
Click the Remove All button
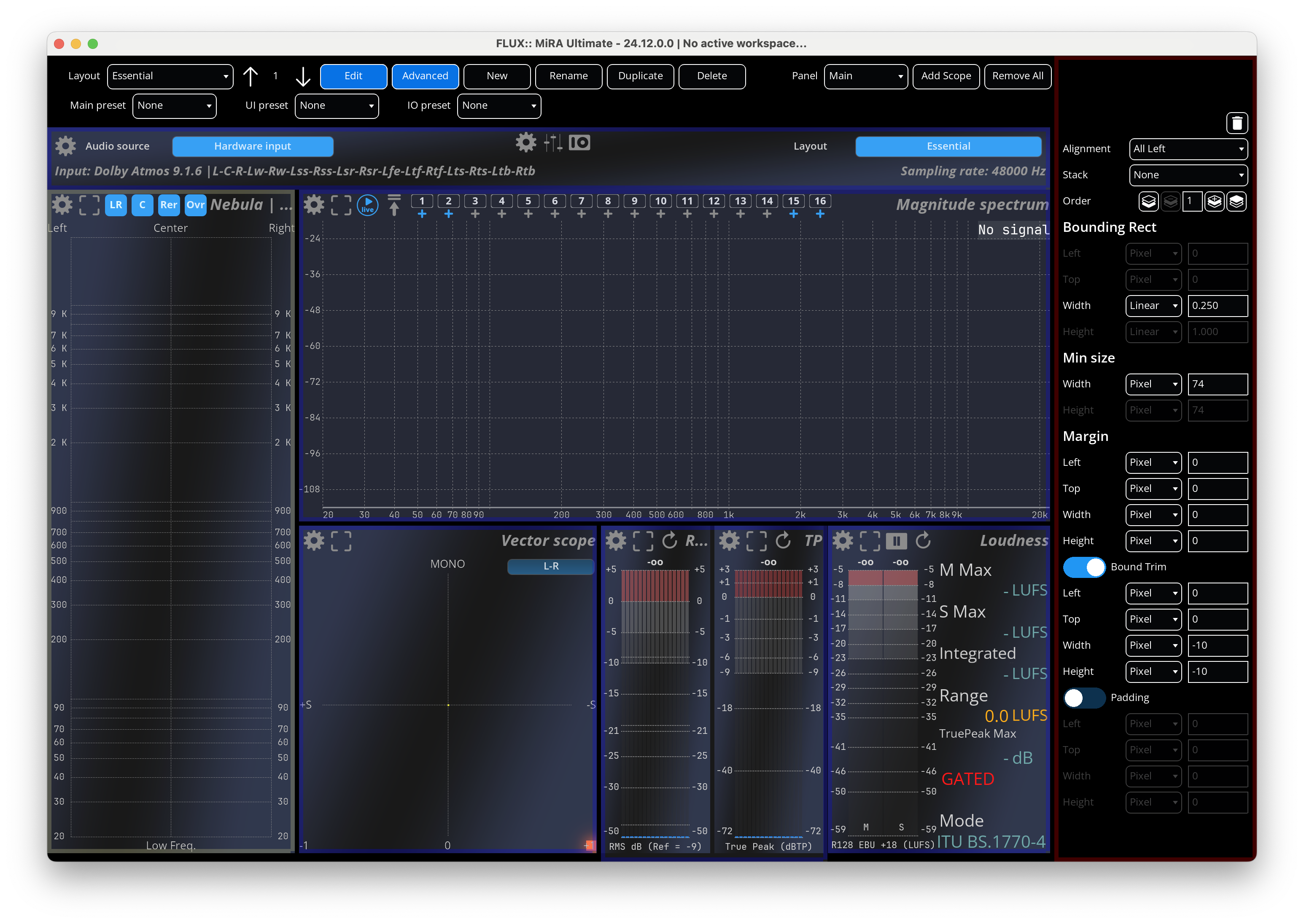[1017, 76]
